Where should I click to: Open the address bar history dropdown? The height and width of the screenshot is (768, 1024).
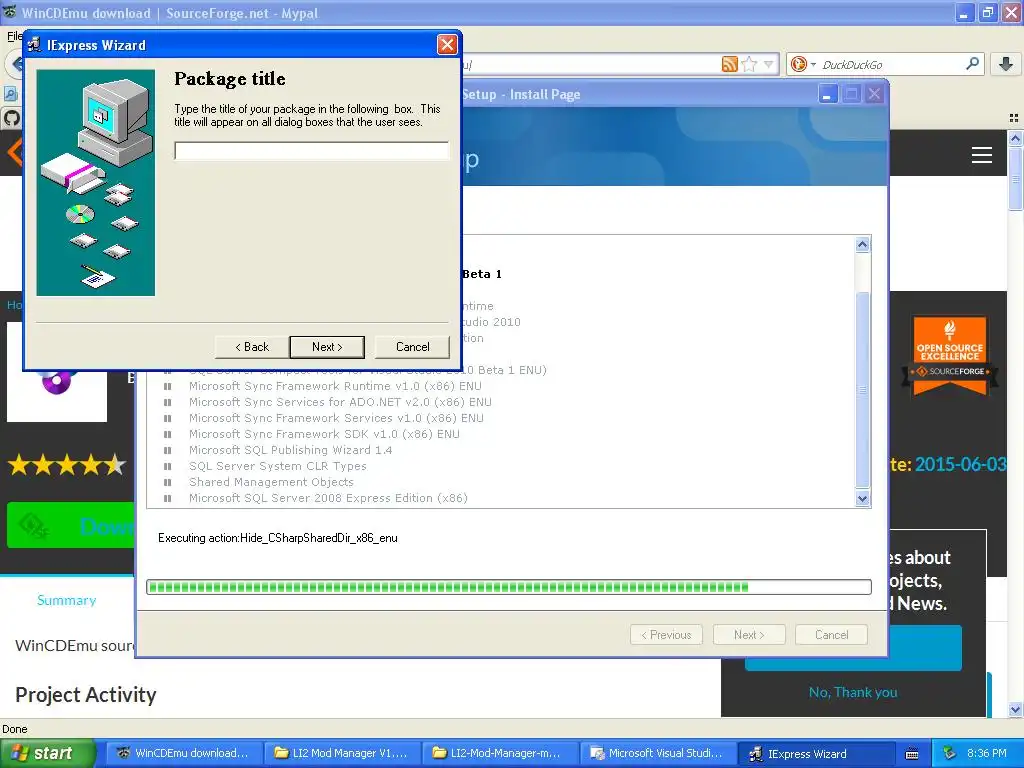click(x=769, y=64)
